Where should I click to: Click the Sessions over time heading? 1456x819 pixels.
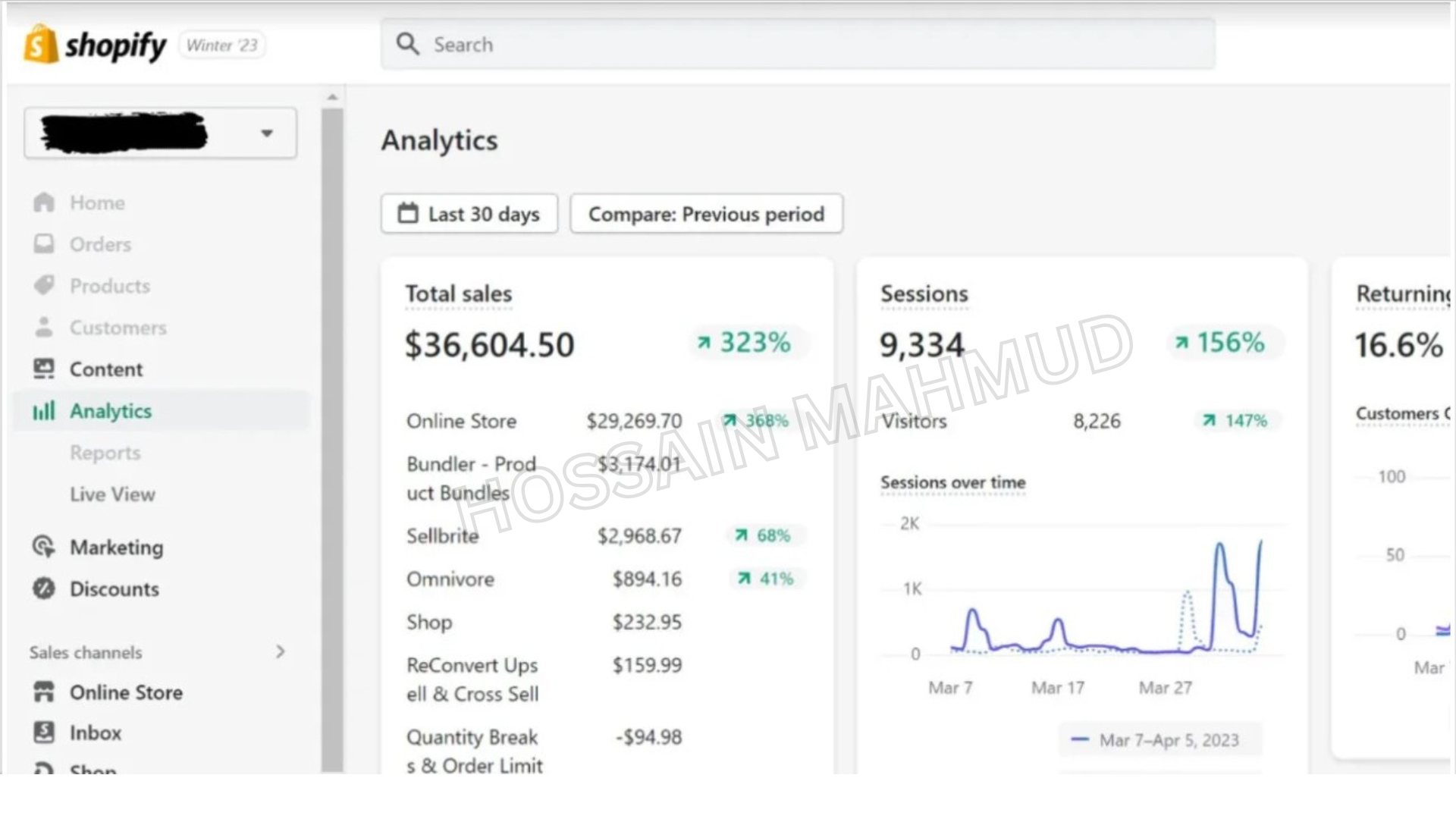tap(952, 482)
